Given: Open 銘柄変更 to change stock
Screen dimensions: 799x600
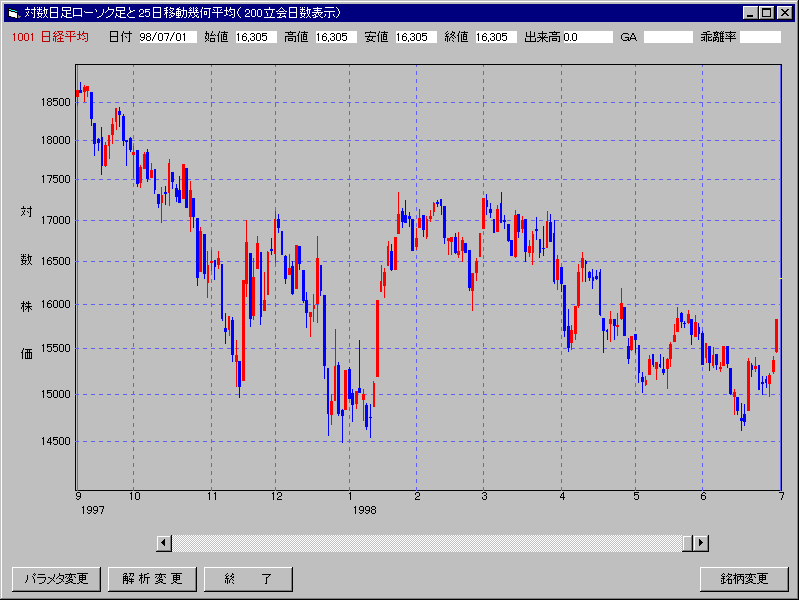Looking at the screenshot, I should 744,579.
